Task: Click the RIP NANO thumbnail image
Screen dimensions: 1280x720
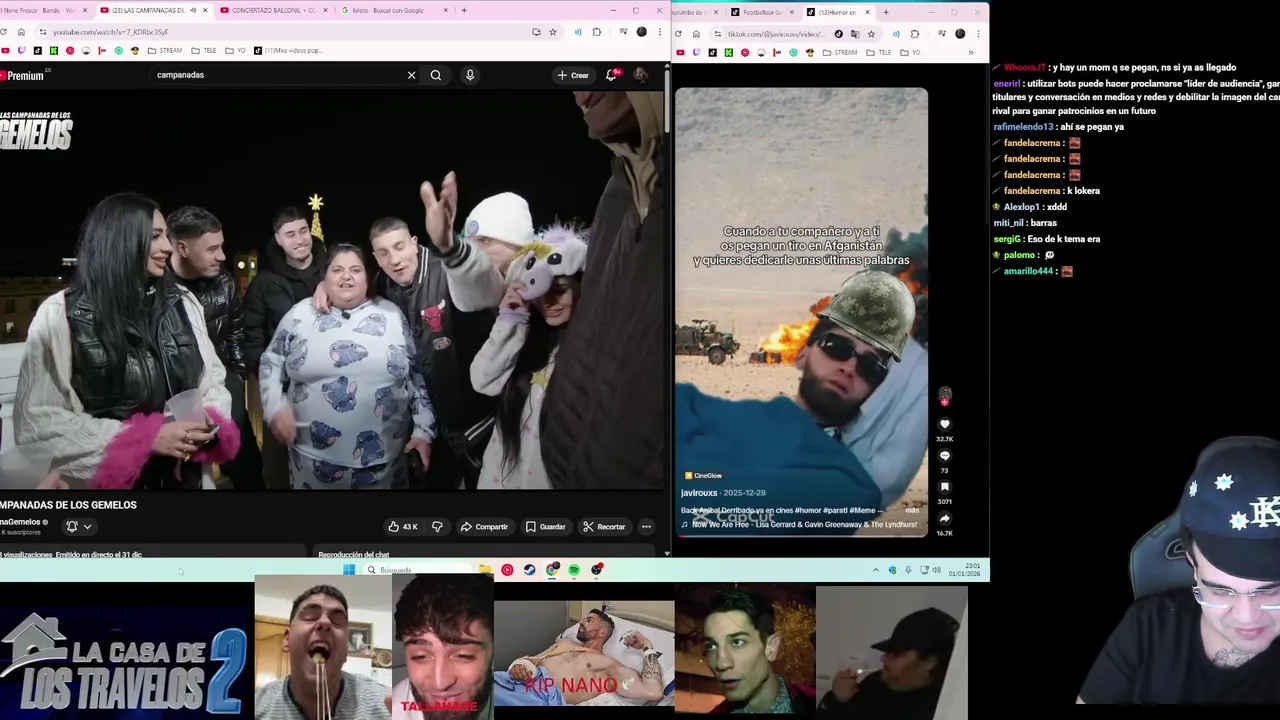Action: 584,653
